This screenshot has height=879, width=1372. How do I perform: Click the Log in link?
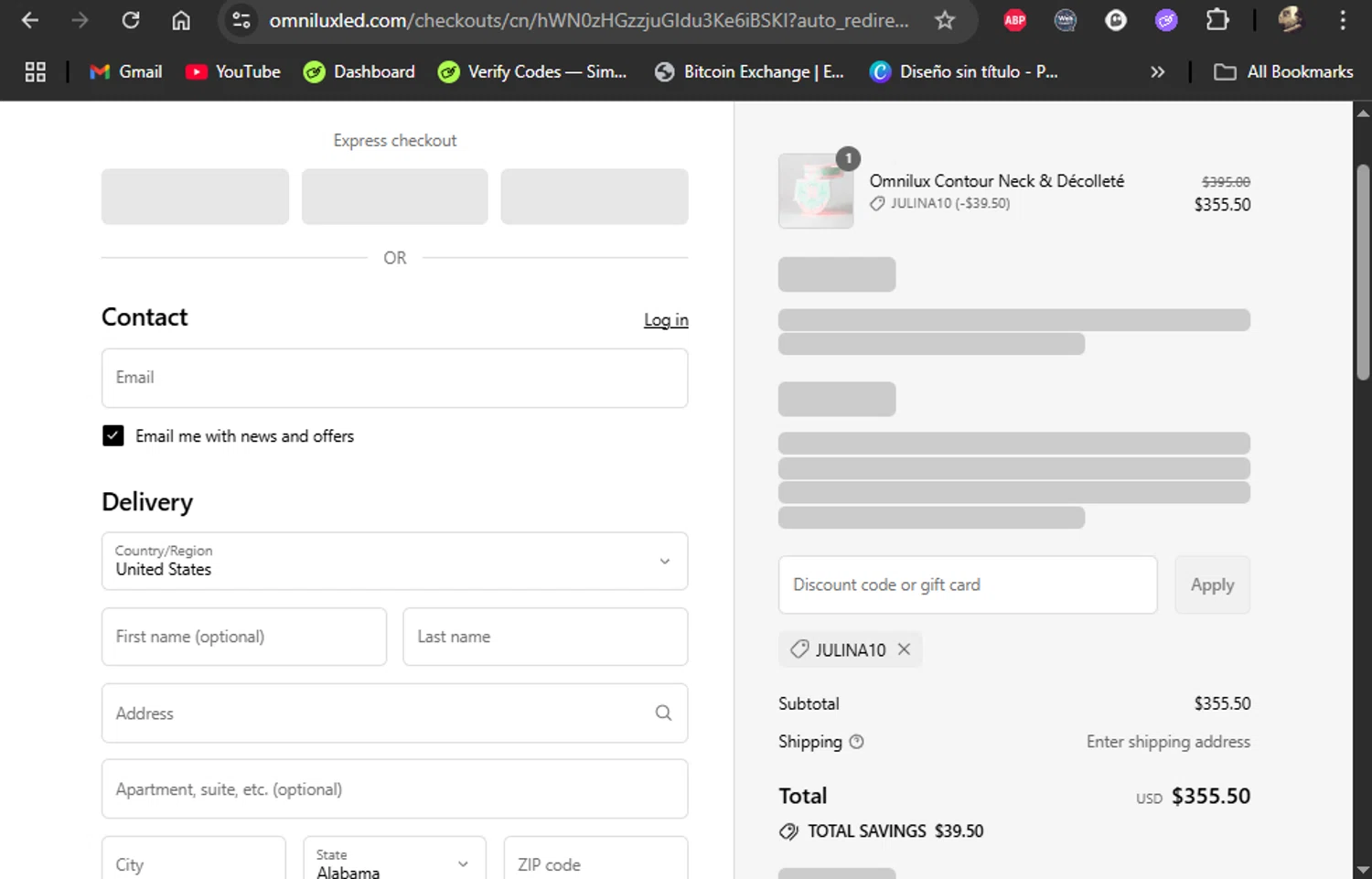(666, 320)
